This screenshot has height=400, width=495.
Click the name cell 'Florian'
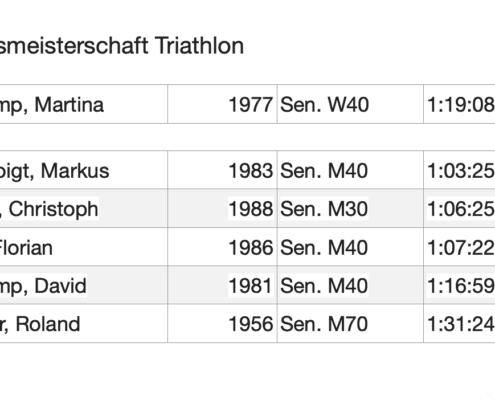pos(83,247)
